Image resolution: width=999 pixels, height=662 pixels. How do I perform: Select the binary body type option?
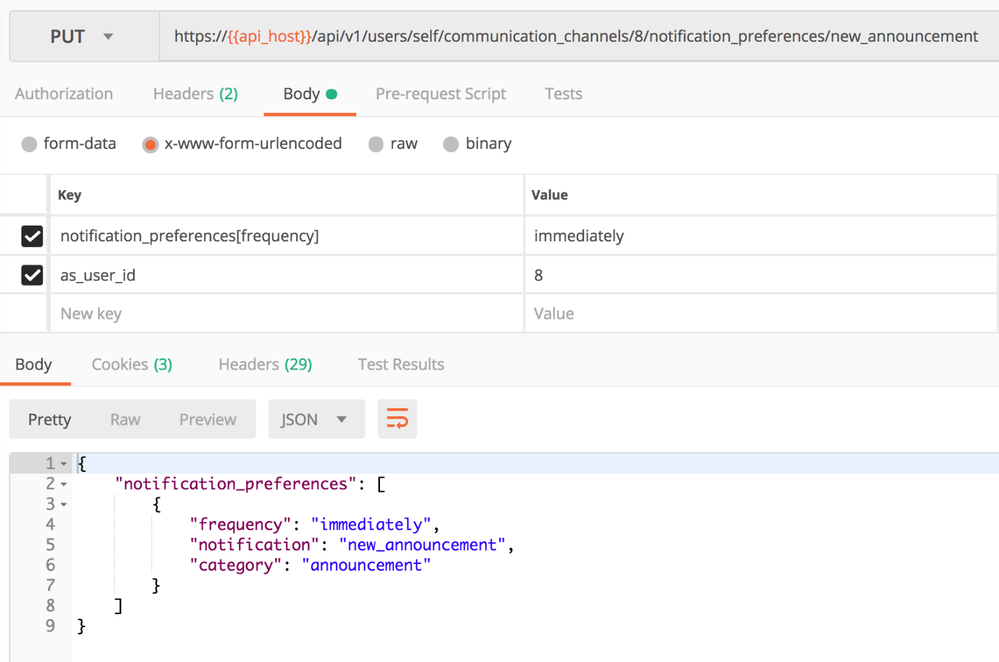tap(451, 144)
